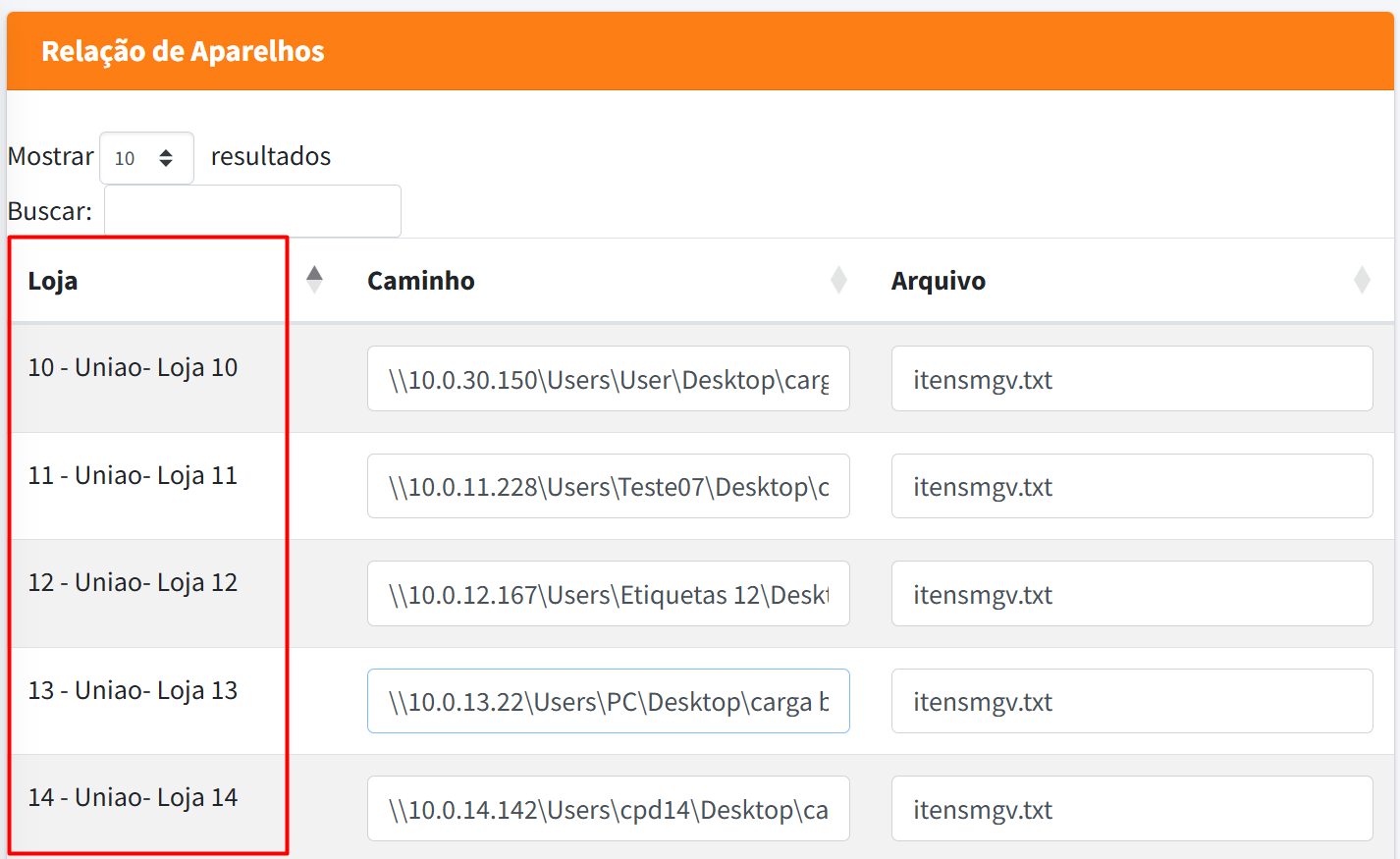This screenshot has height=859, width=1400.
Task: Focus the Buscar search field
Action: 252,211
